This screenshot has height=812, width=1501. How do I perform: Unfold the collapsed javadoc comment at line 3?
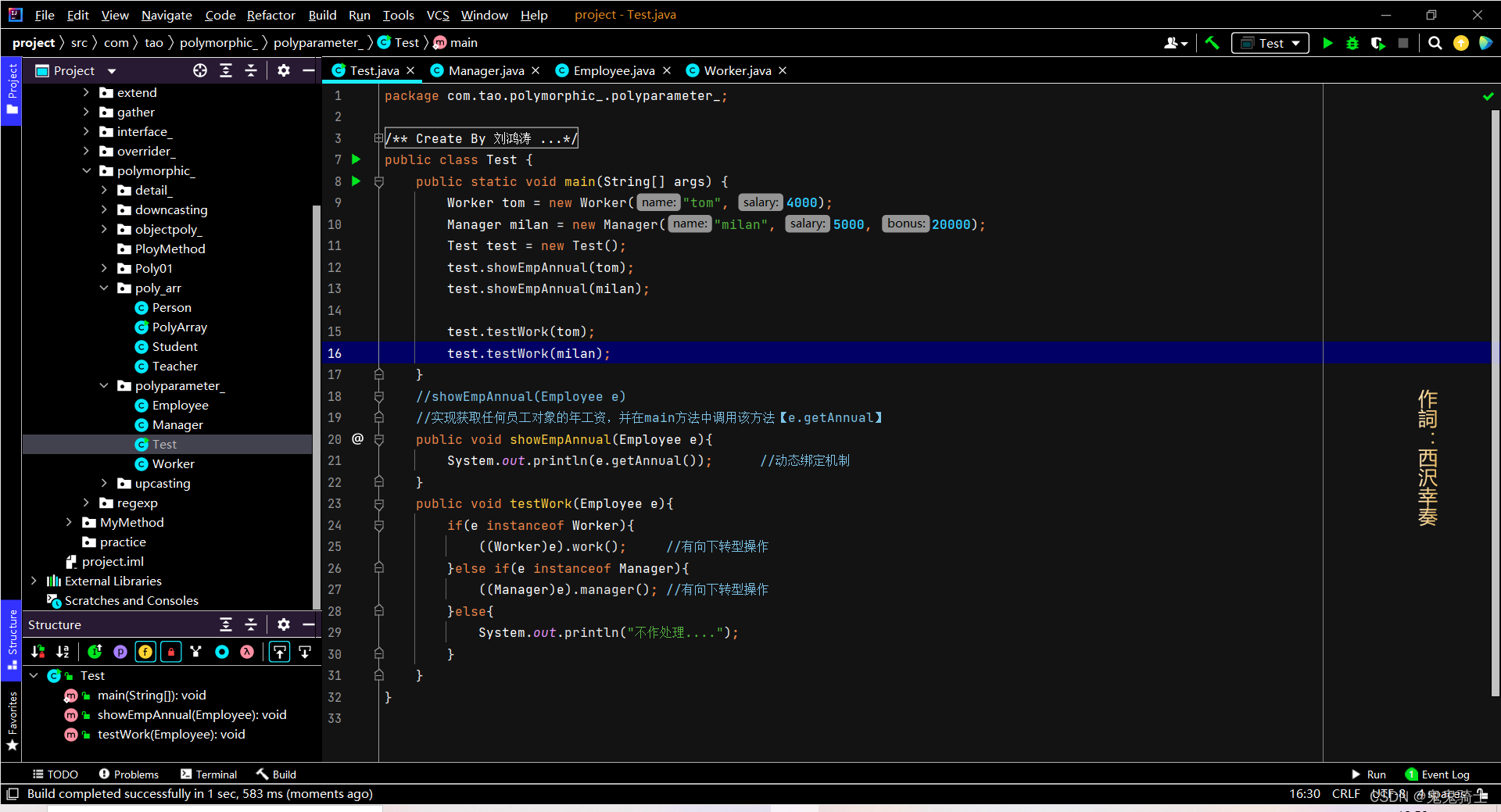(378, 138)
